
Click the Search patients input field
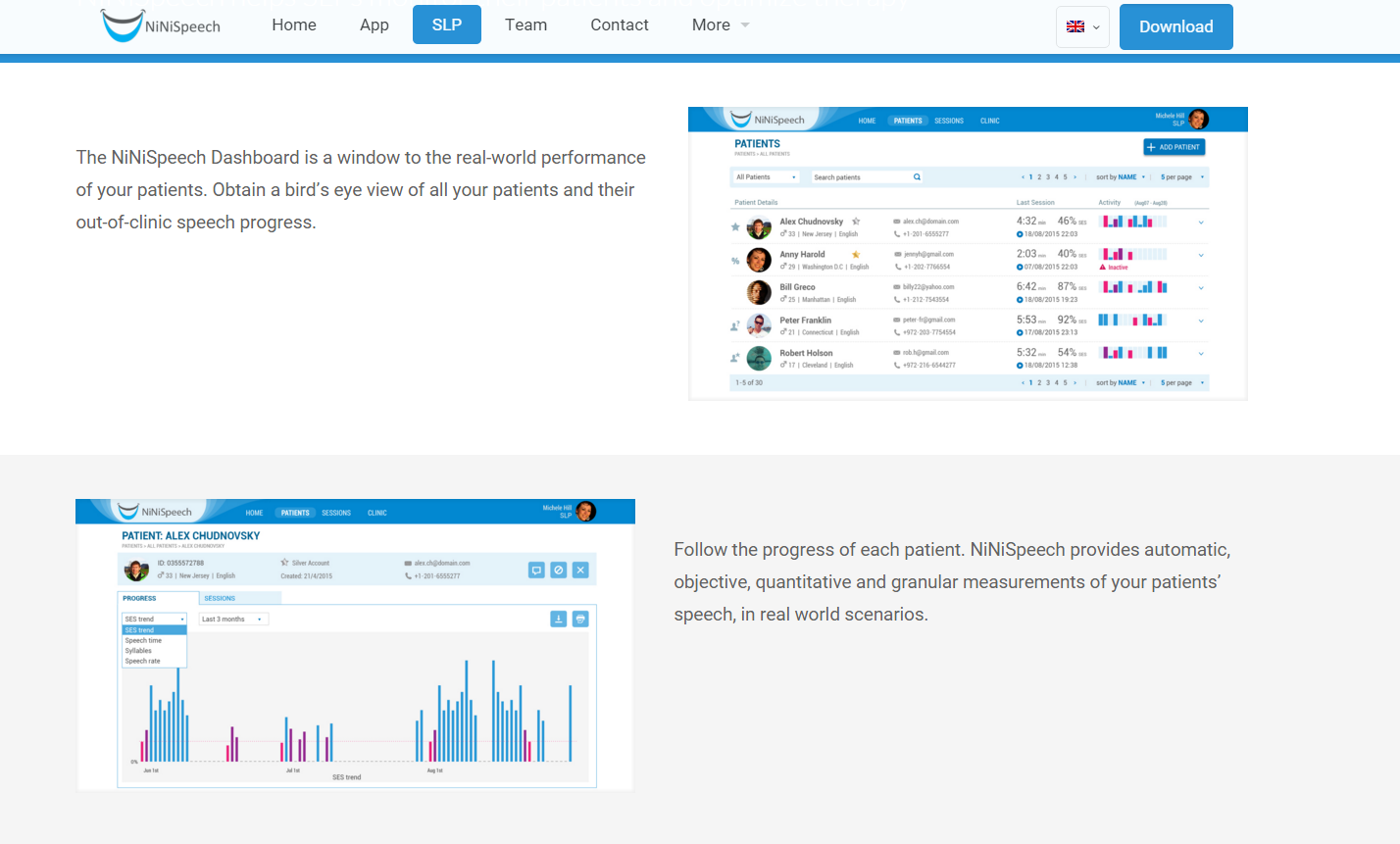(x=867, y=177)
